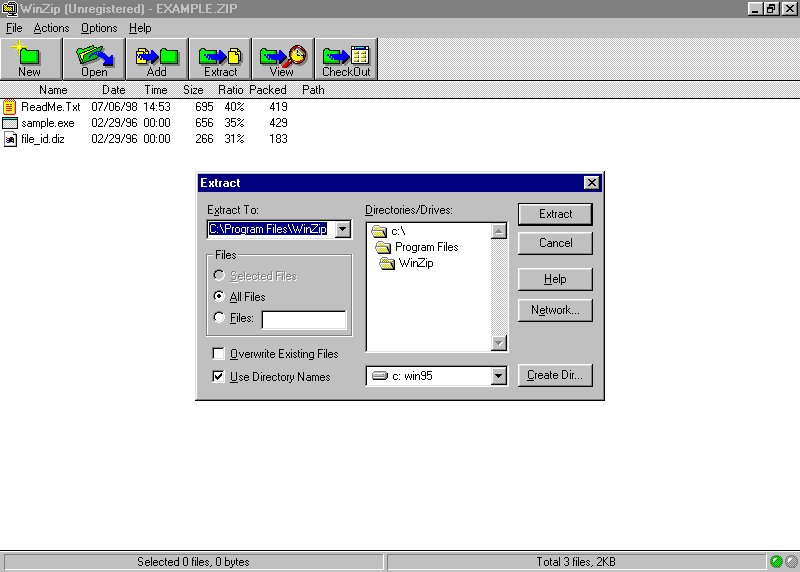Select the All Files radio button
This screenshot has width=800, height=572.
(219, 296)
